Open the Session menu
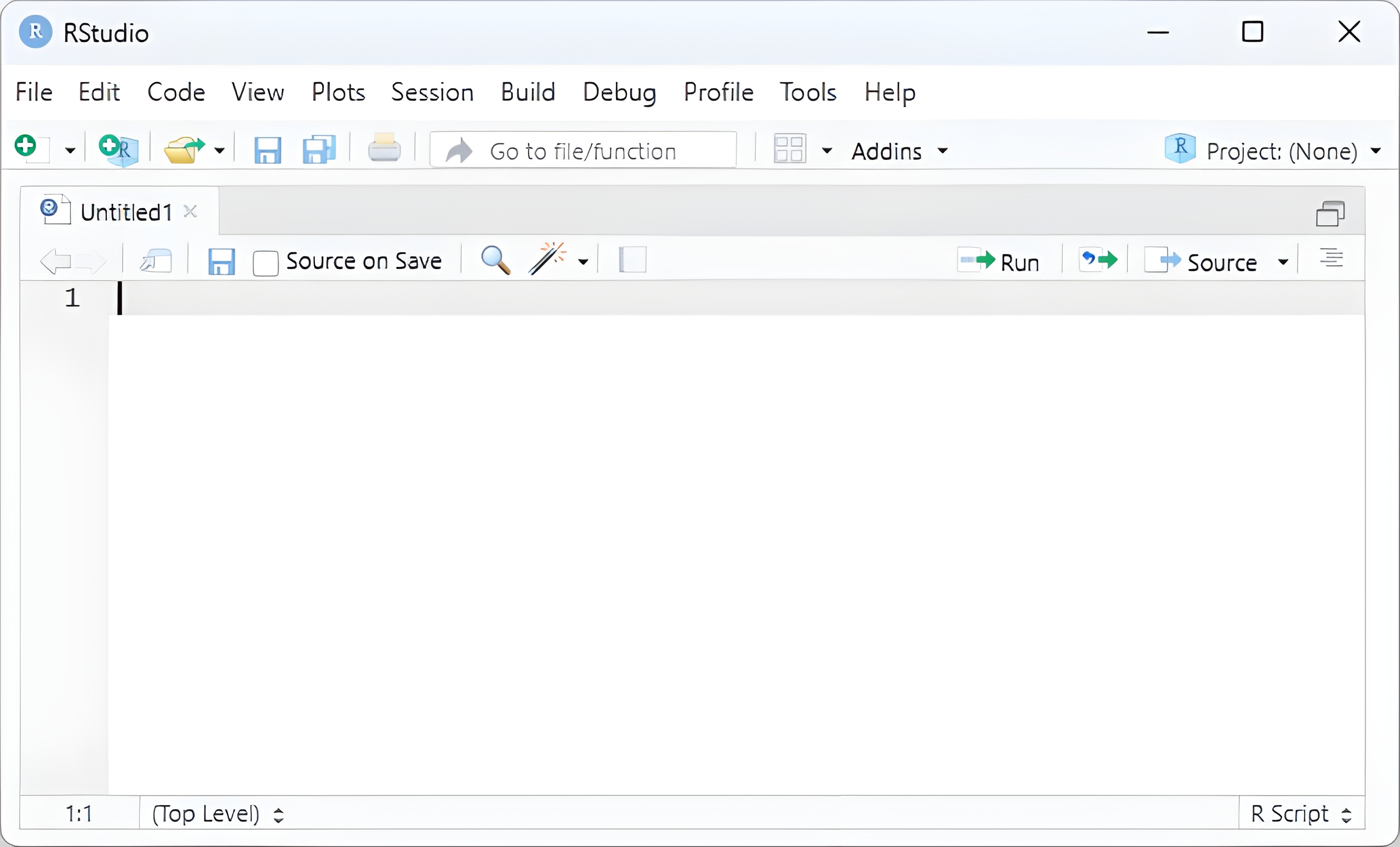1400x847 pixels. pos(432,92)
